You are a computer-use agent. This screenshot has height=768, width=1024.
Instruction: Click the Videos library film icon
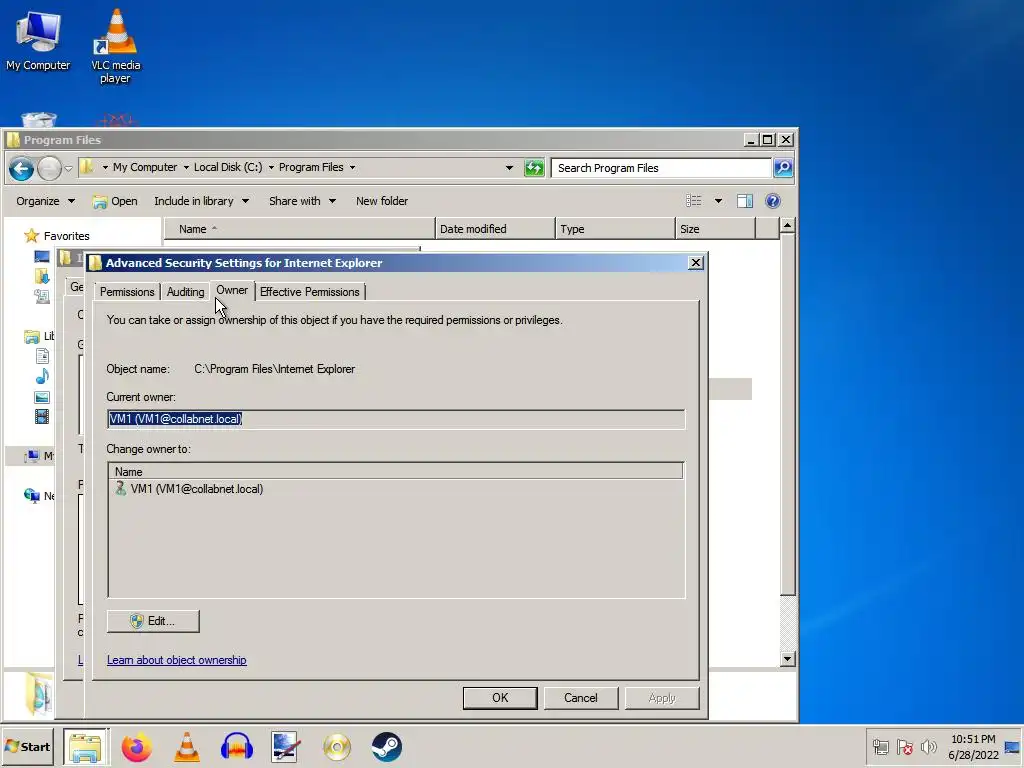click(x=42, y=417)
